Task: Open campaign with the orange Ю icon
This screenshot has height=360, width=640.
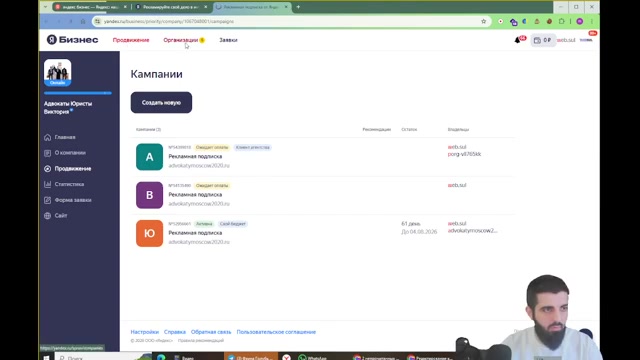Action: (149, 233)
